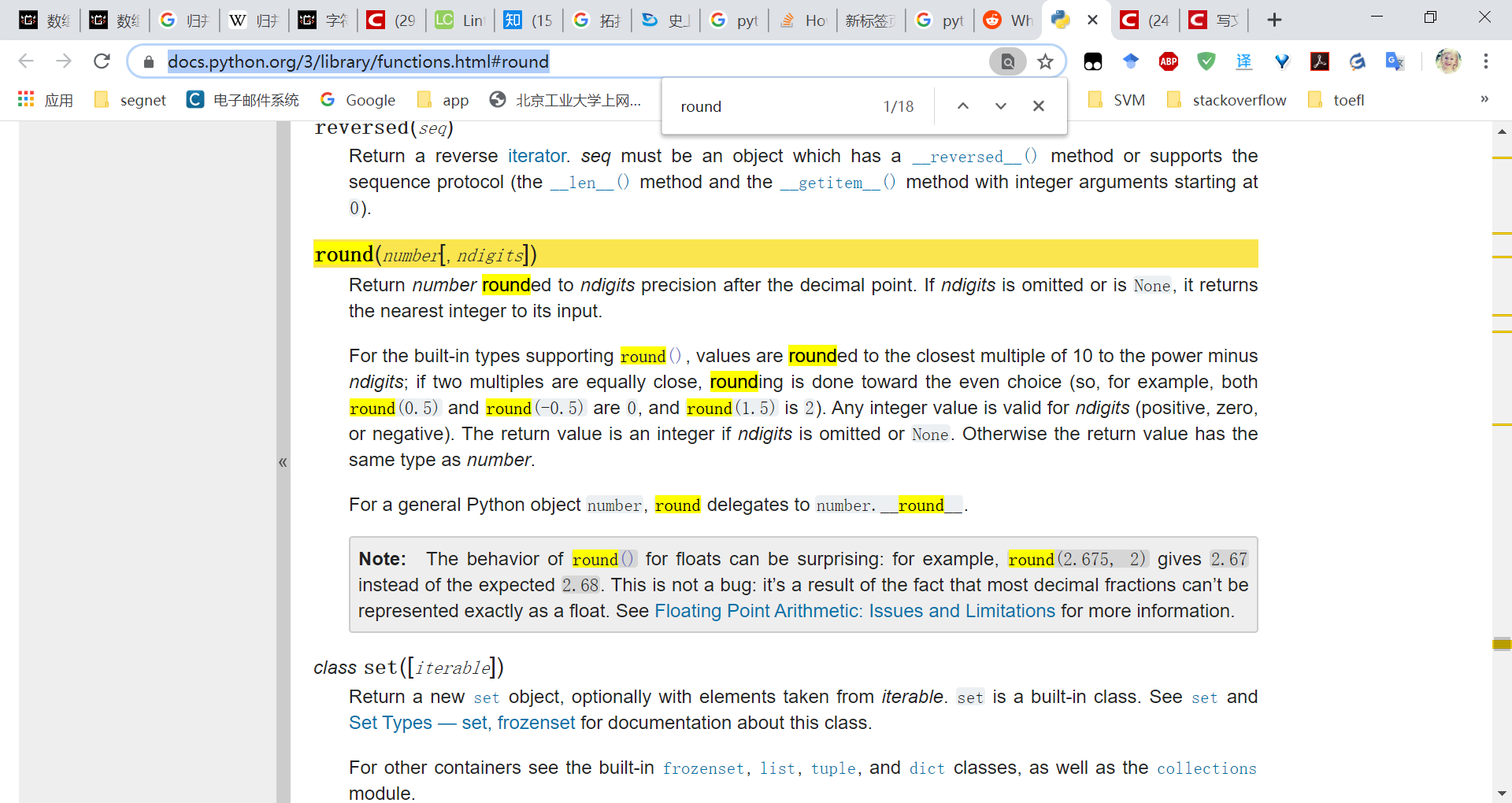Click the Google Translate extension icon

click(x=1395, y=61)
